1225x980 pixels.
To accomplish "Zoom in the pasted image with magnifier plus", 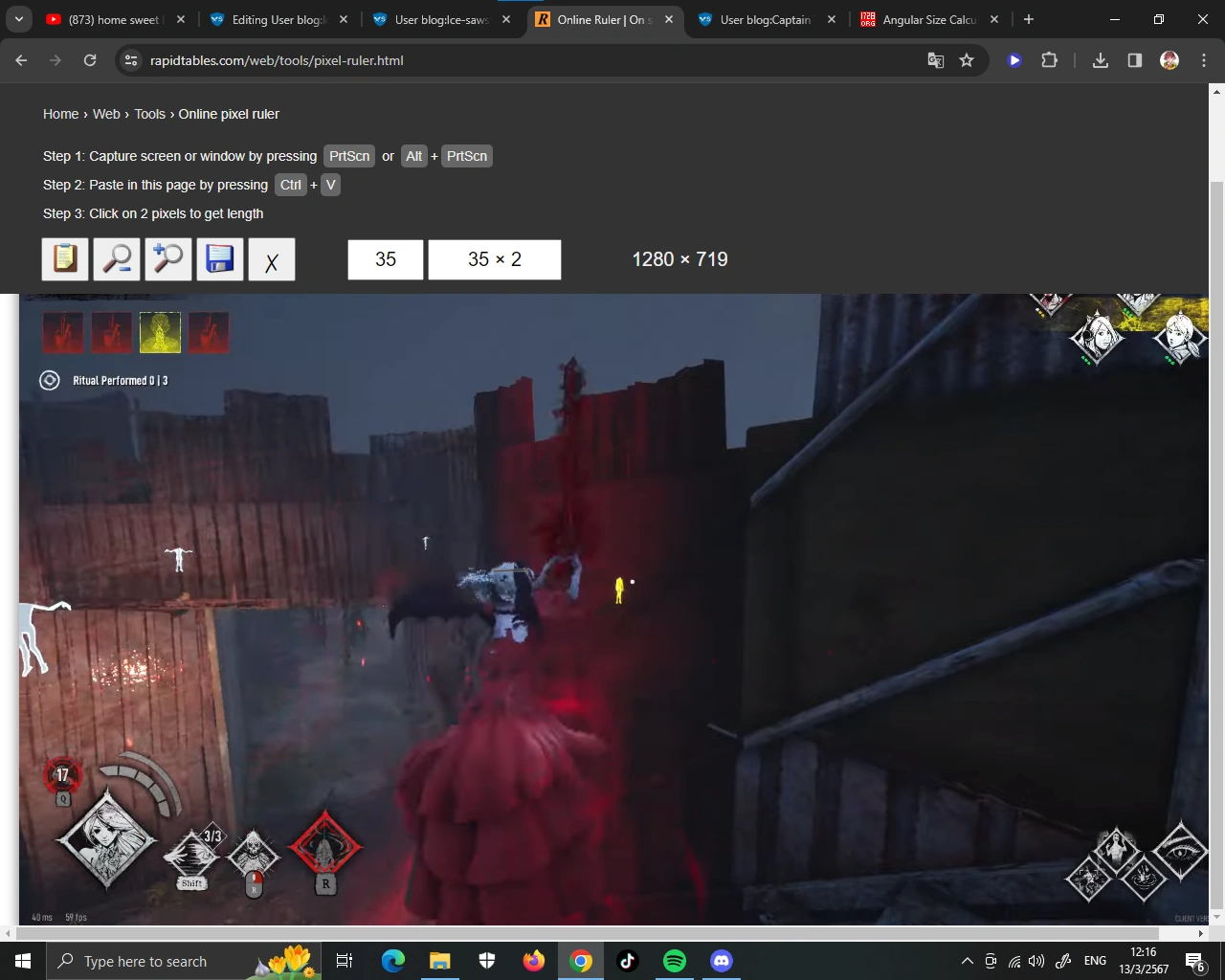I will pos(168,259).
